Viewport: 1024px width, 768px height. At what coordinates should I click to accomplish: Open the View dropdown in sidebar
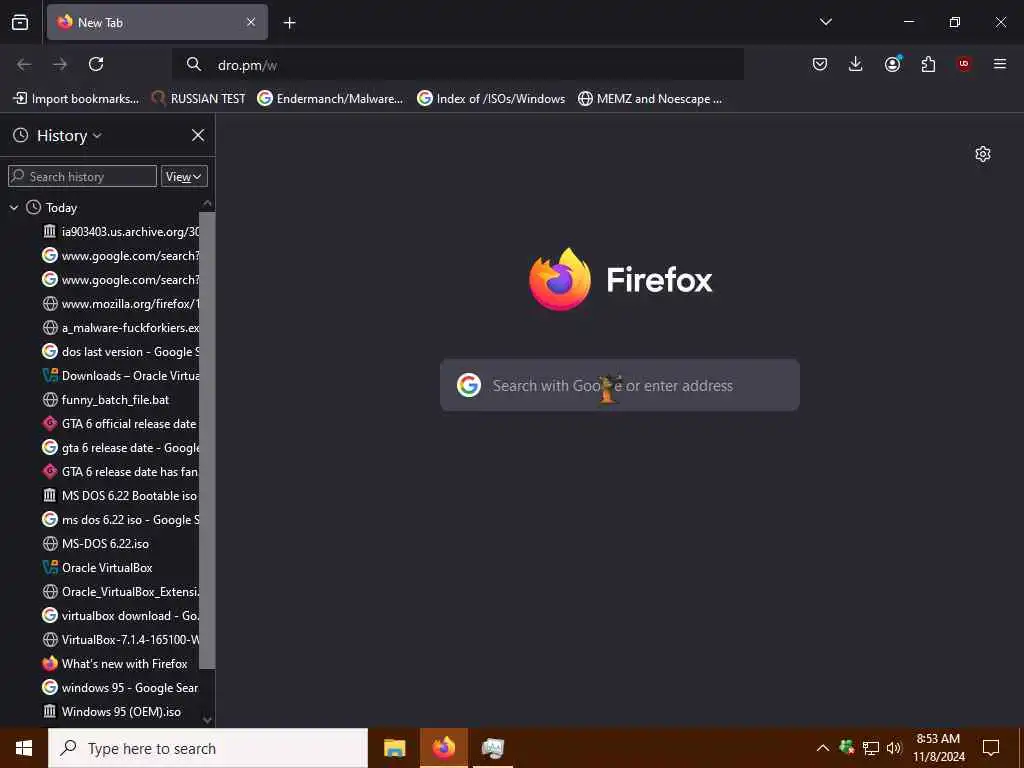click(184, 176)
